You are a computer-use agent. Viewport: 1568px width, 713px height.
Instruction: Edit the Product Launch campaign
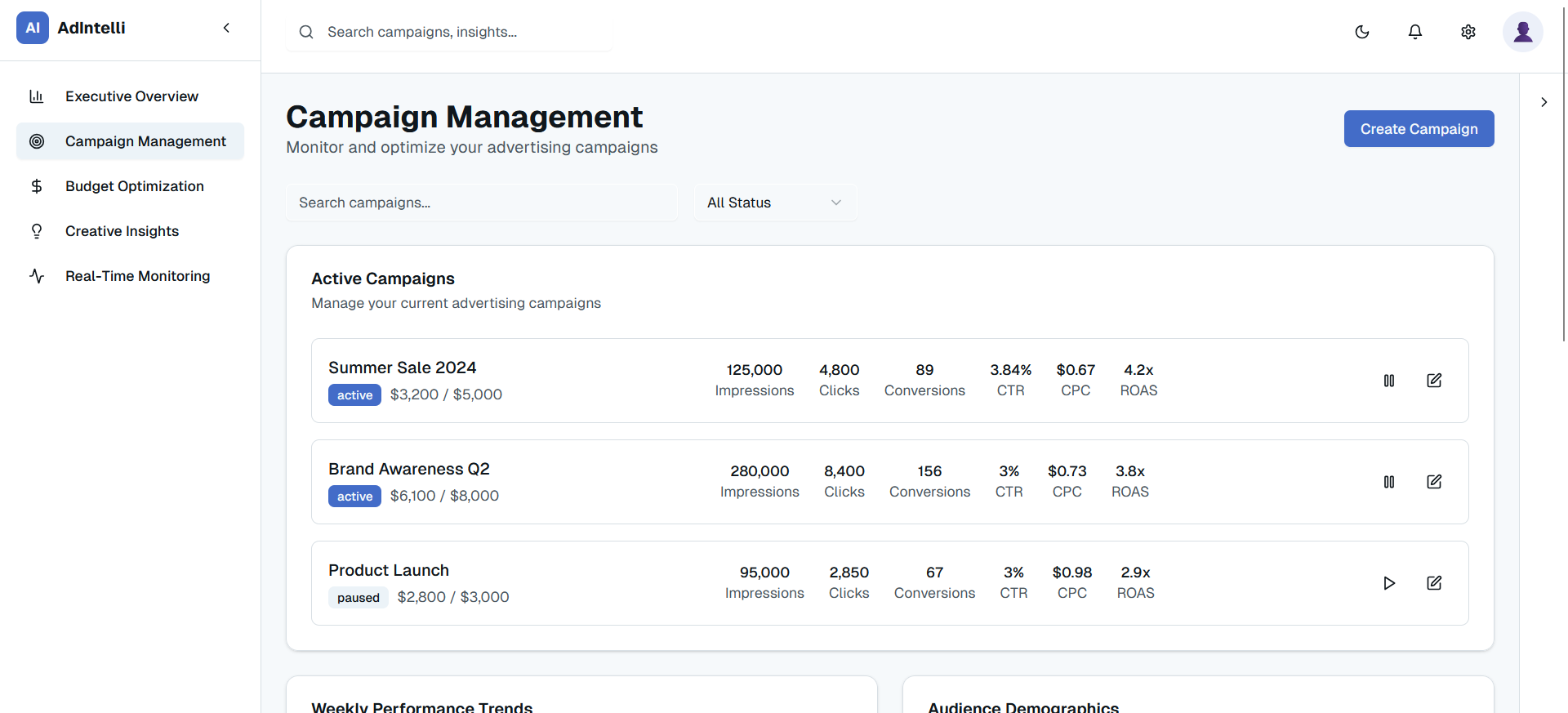click(1434, 583)
